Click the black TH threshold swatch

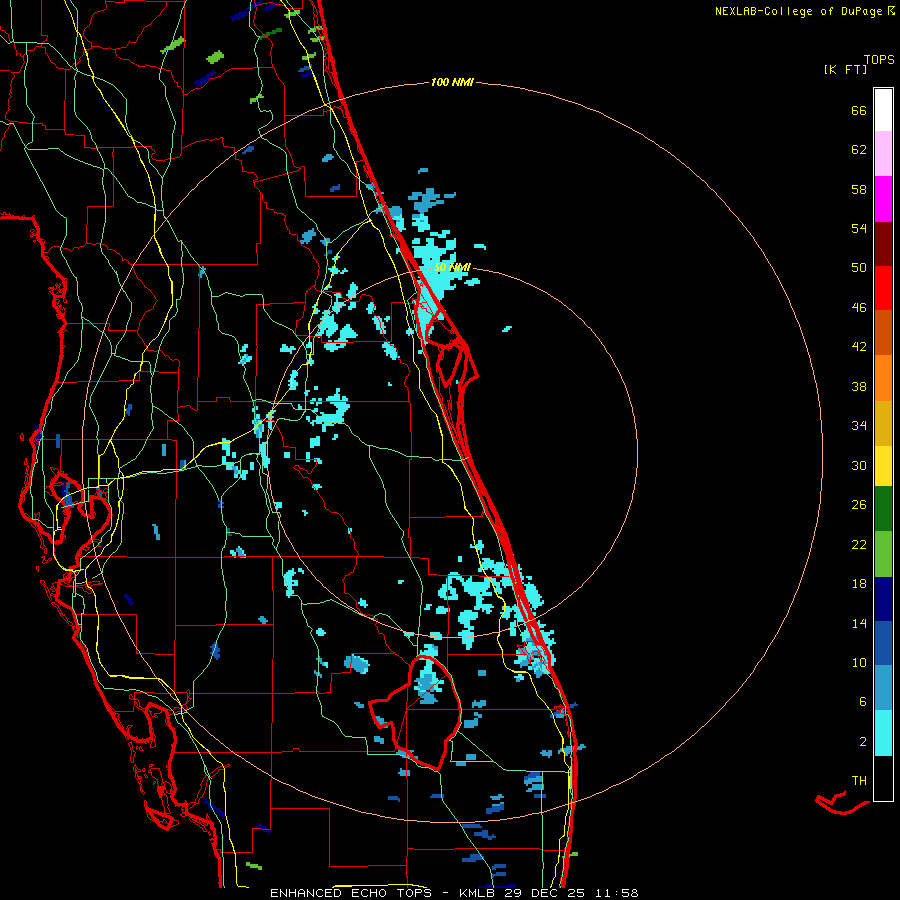(x=883, y=778)
